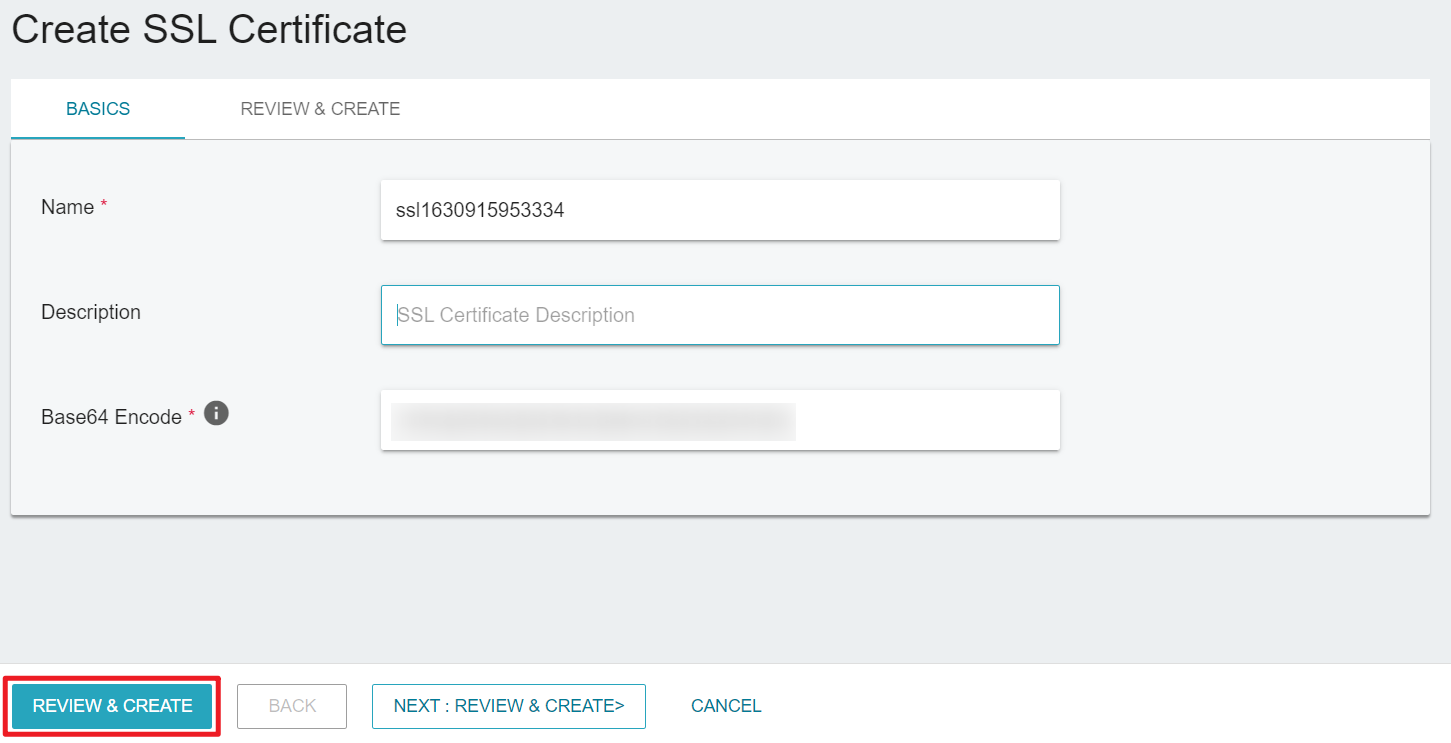
Task: Click inside the Base64 Encode input box
Action: (720, 420)
